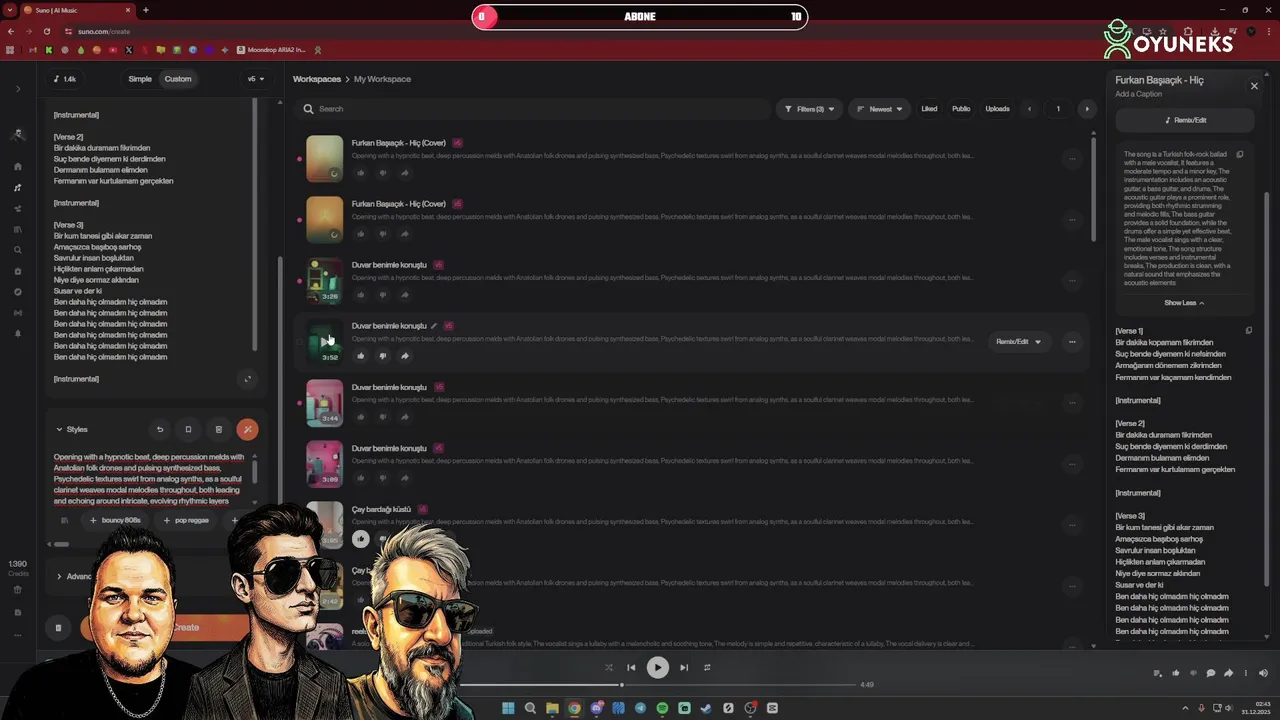Go to previous track in the player
This screenshot has height=720, width=1280.
coord(631,667)
